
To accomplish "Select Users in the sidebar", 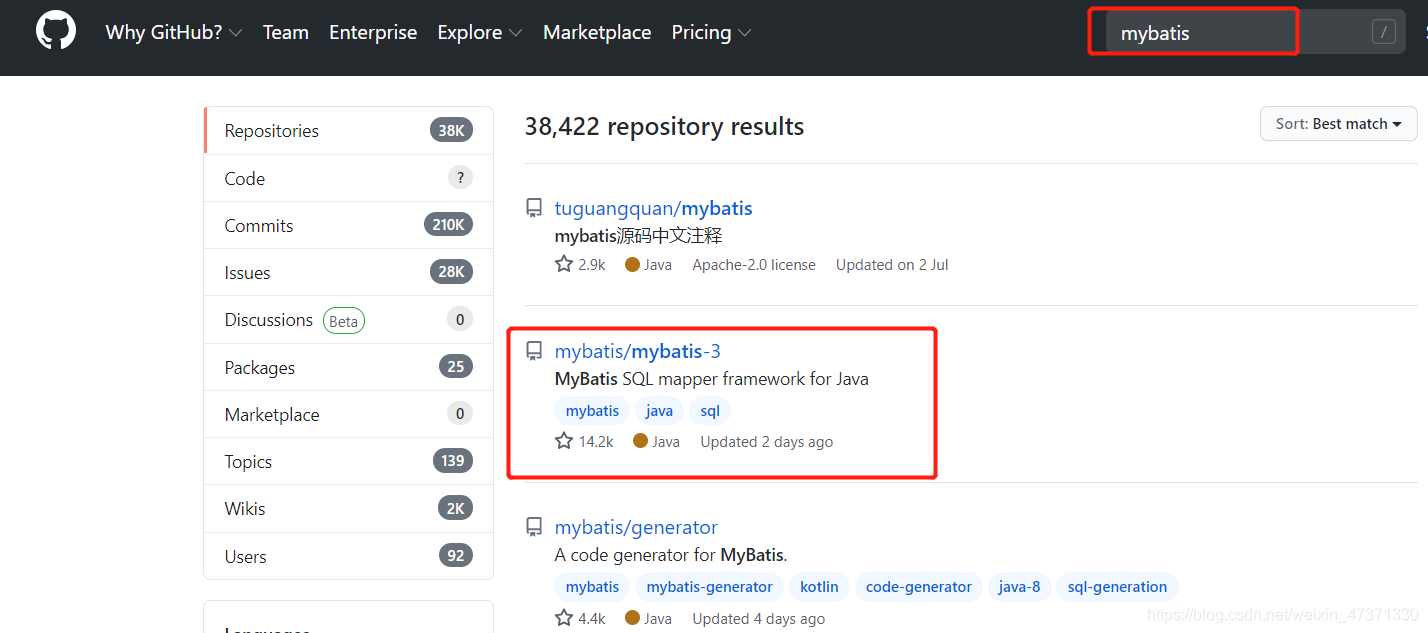I will point(348,556).
